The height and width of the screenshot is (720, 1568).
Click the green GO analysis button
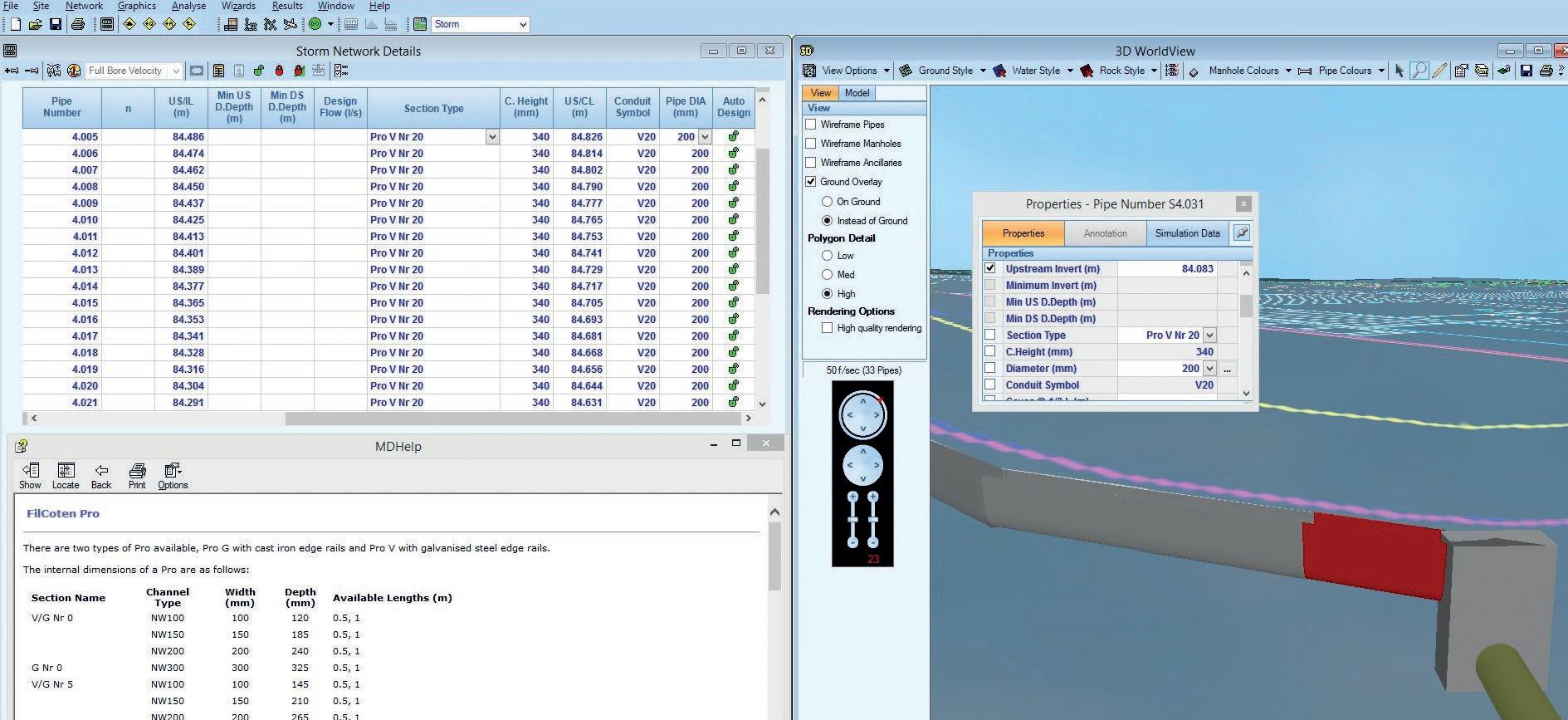(315, 24)
